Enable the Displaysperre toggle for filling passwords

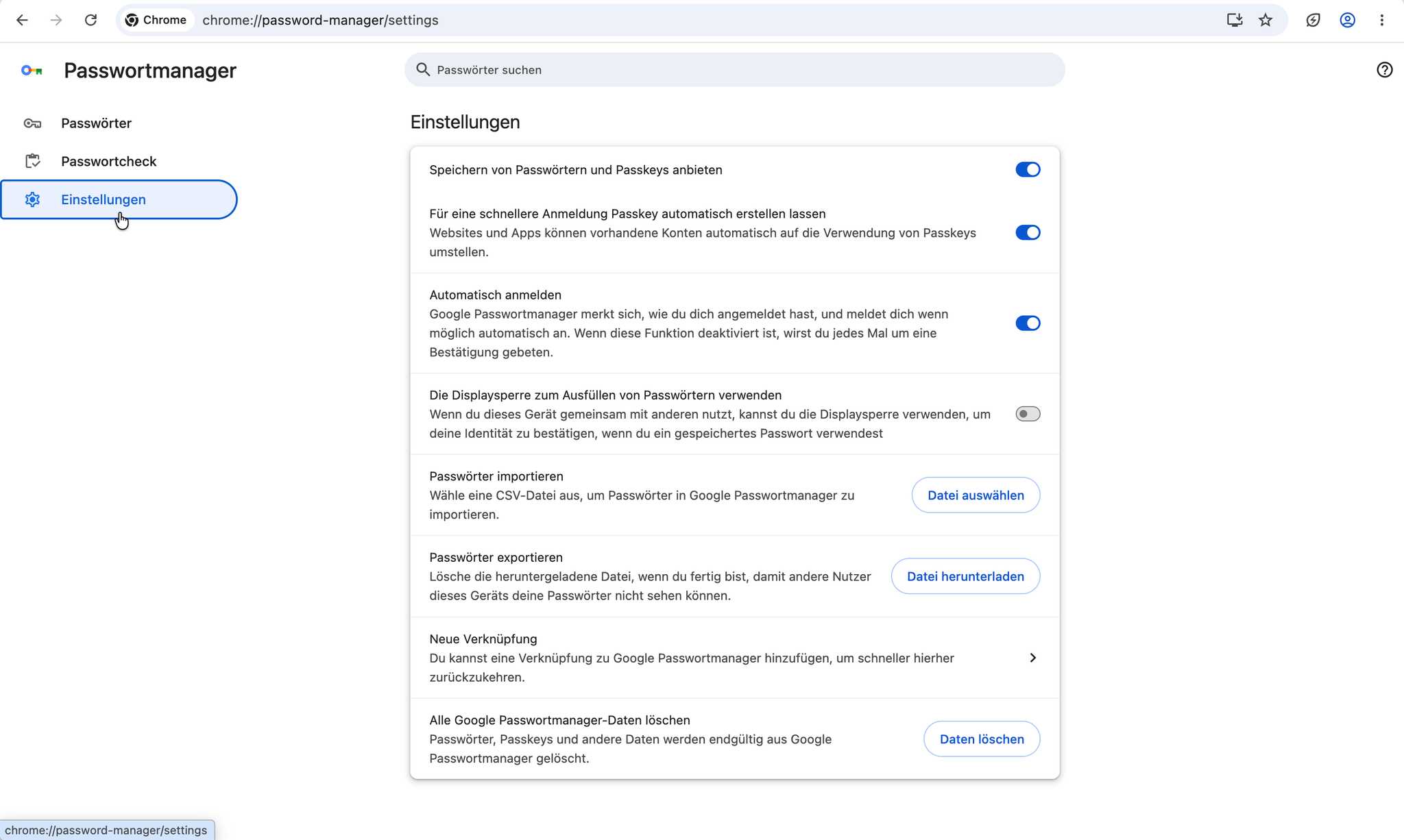tap(1028, 414)
